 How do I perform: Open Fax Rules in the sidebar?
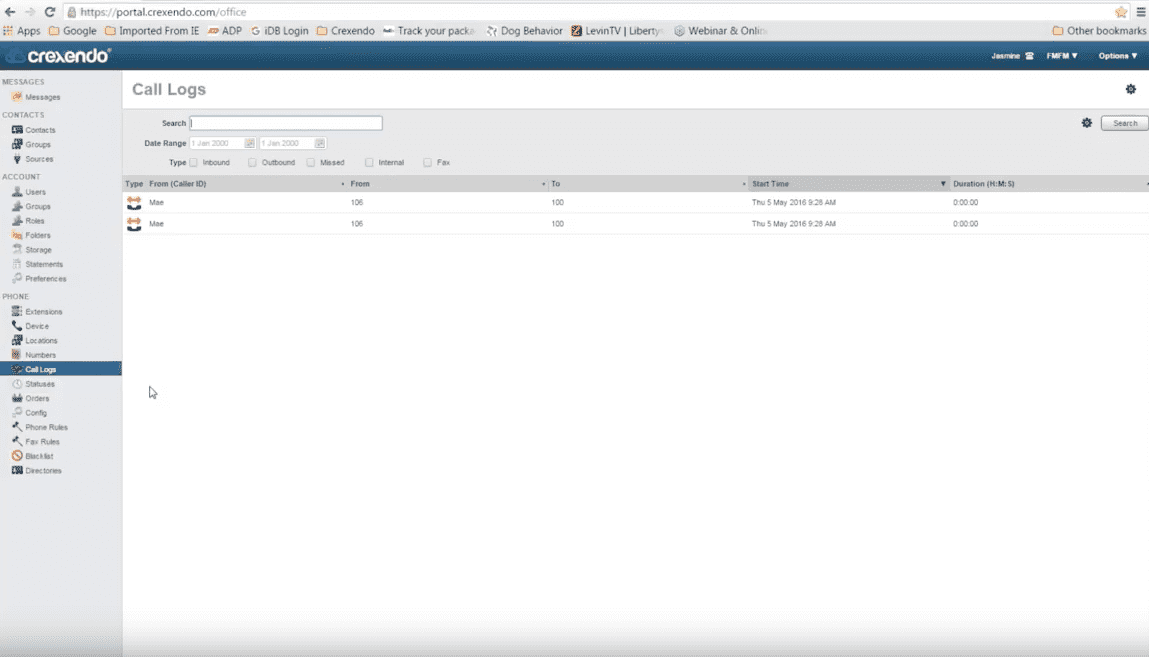coord(42,442)
